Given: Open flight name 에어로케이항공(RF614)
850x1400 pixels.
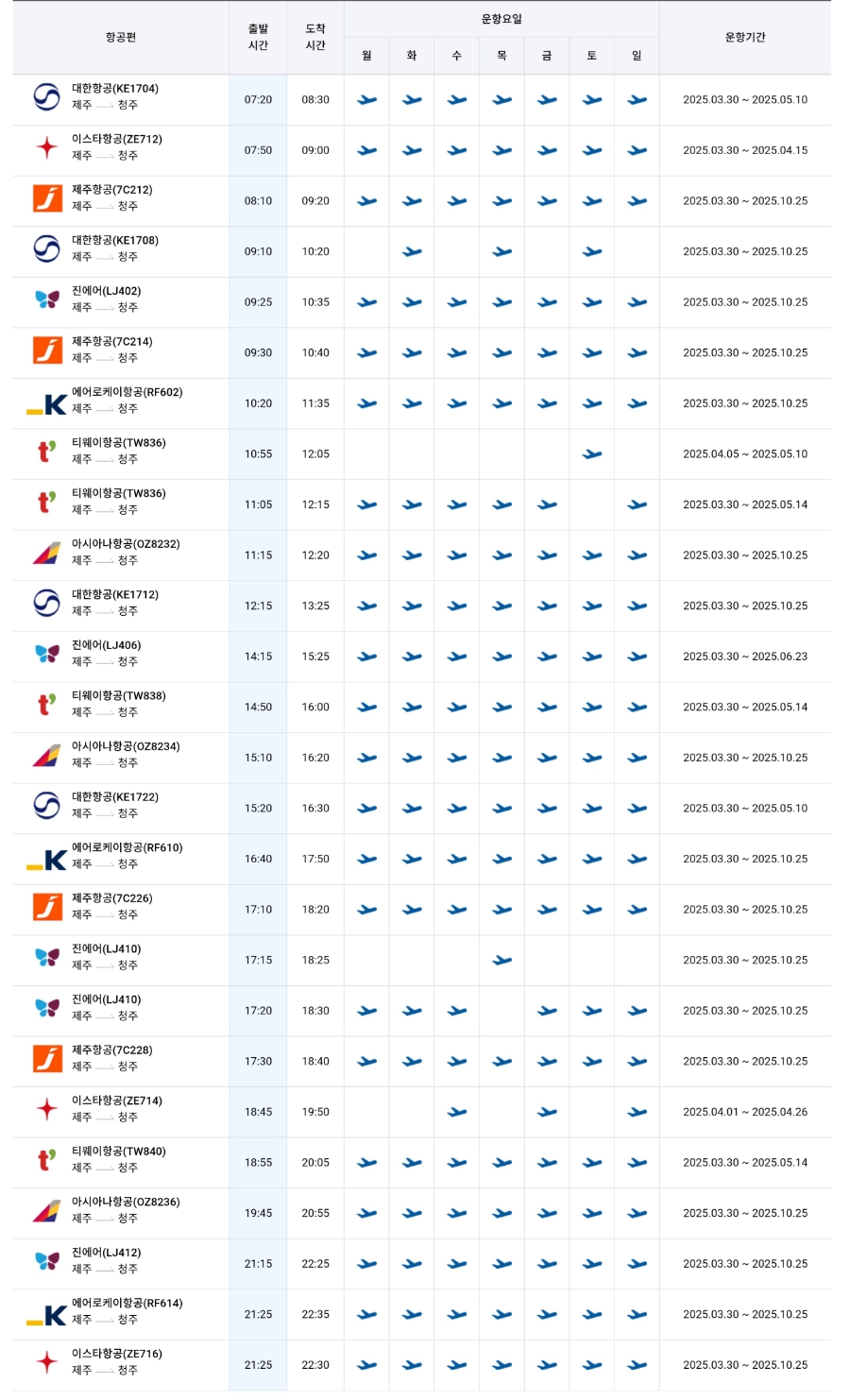Looking at the screenshot, I should [127, 1304].
